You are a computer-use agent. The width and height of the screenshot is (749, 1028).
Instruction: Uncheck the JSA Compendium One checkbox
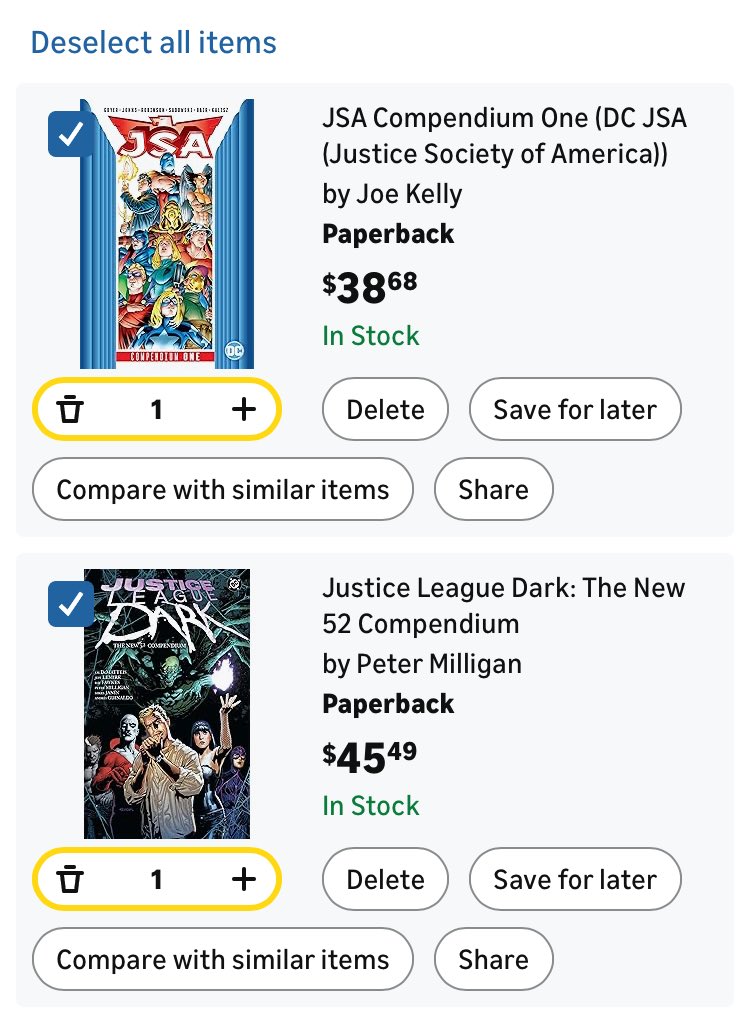71,134
